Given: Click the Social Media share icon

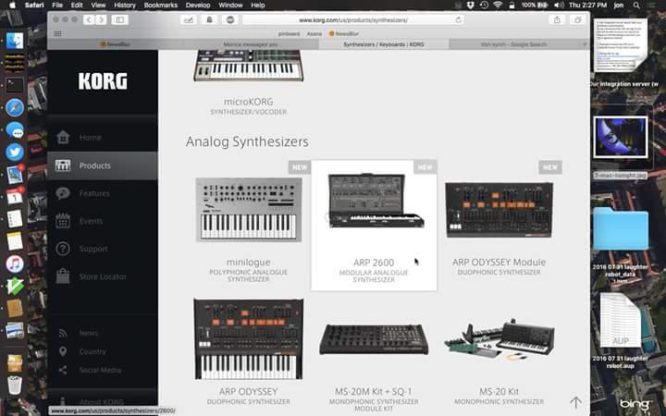Looking at the screenshot, I should tap(63, 370).
